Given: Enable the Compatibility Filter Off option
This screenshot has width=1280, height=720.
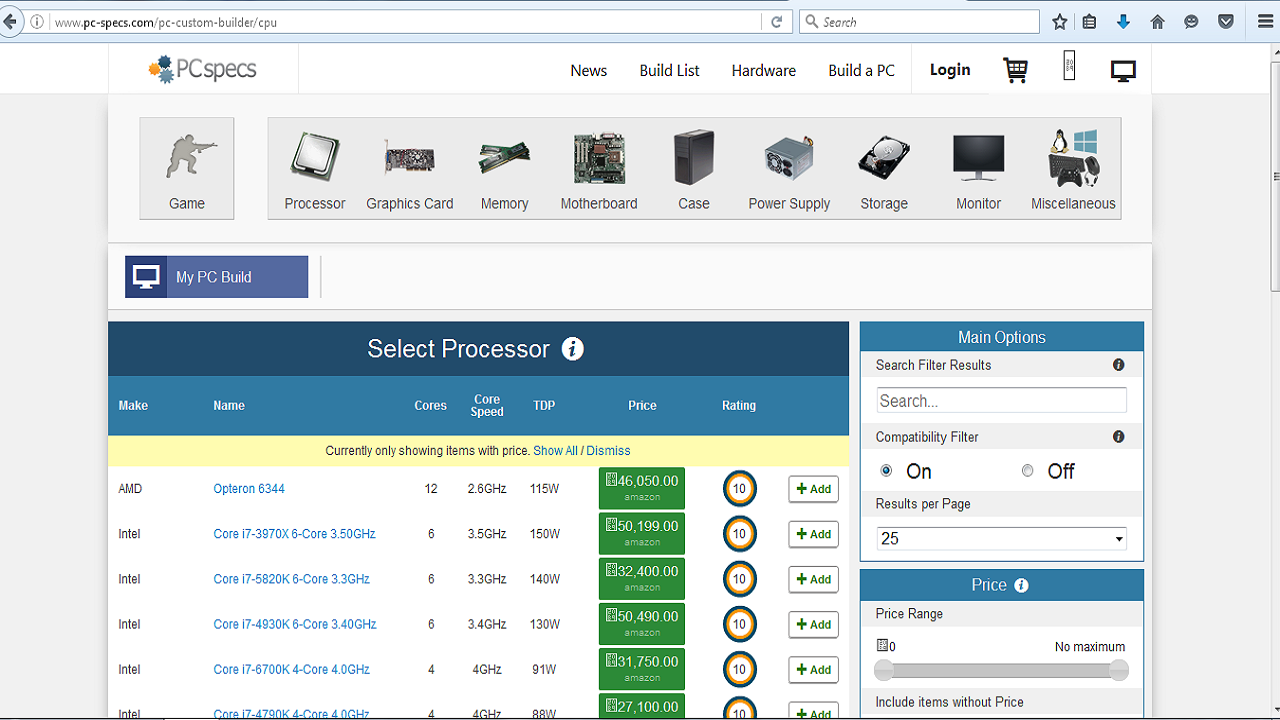Looking at the screenshot, I should (1027, 470).
